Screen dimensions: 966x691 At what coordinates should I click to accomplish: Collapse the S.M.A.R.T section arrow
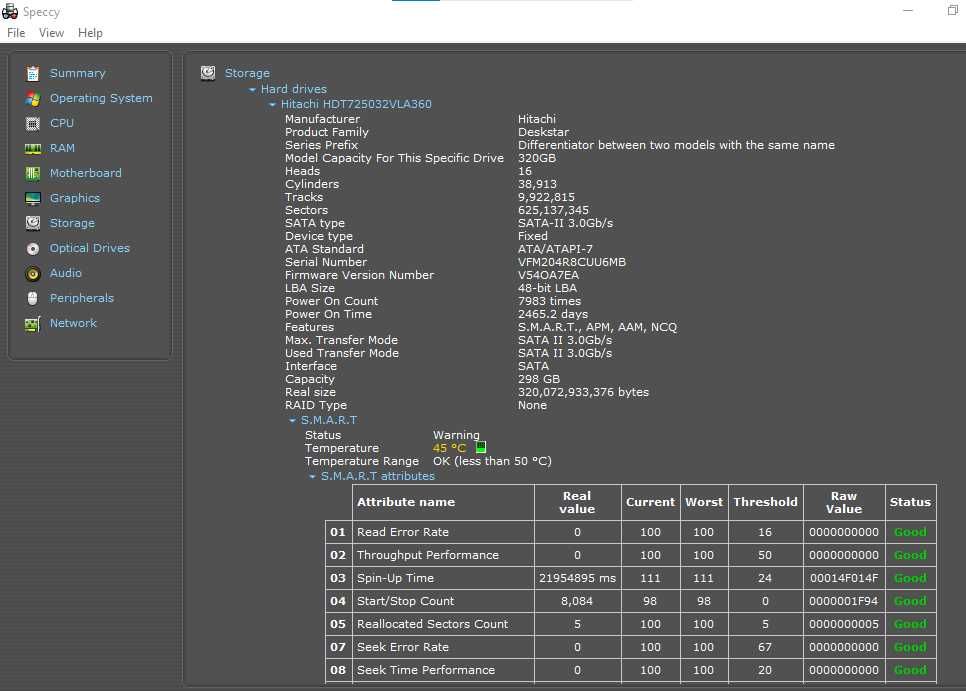(292, 421)
